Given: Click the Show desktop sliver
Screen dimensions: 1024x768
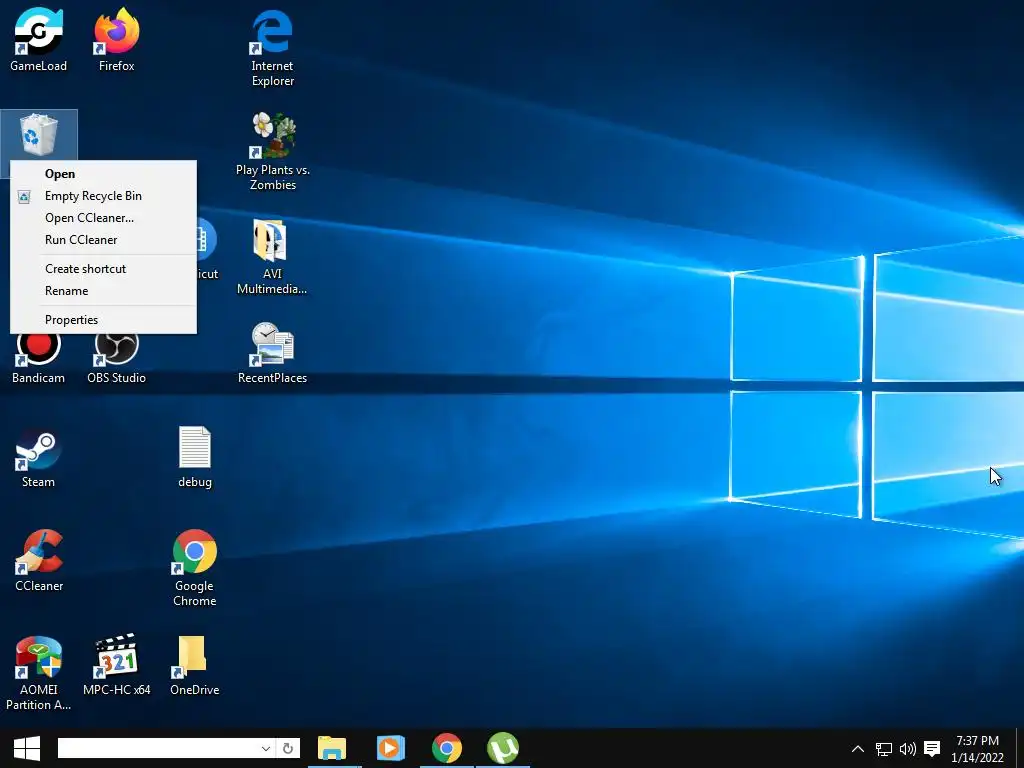Looking at the screenshot, I should 1020,748.
